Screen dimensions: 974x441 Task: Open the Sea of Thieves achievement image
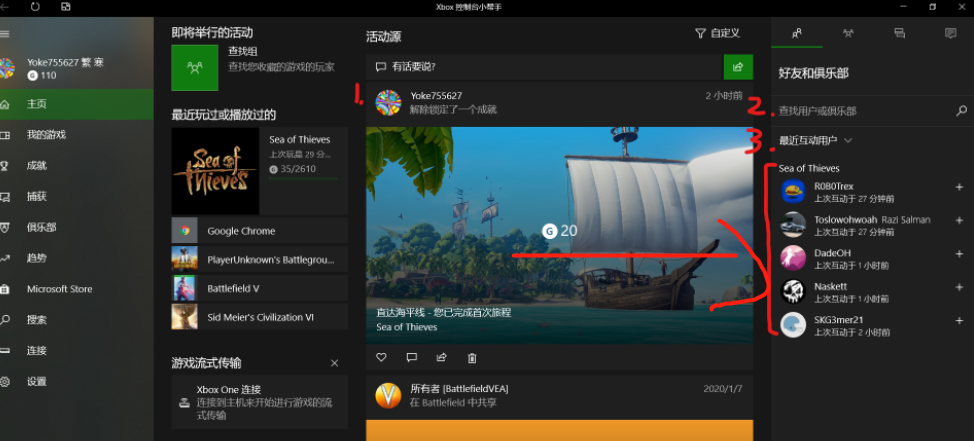click(560, 235)
